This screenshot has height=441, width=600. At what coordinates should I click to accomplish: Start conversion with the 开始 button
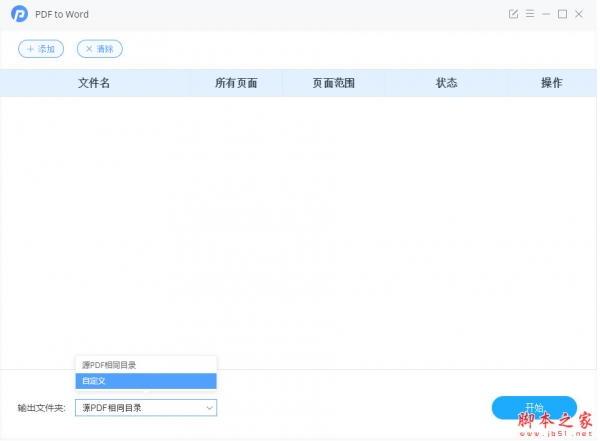534,408
